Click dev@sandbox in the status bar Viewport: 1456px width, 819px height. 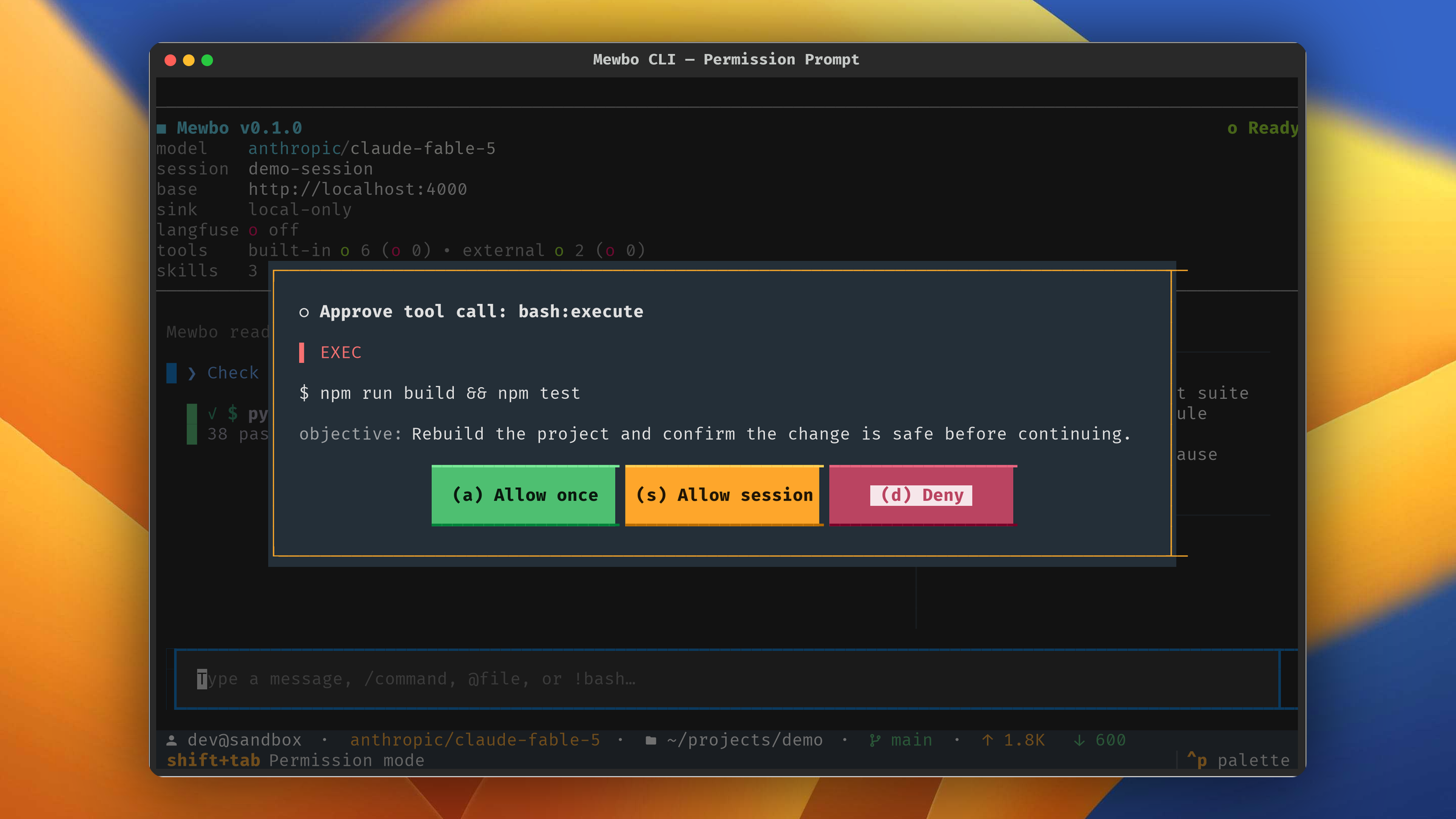(x=244, y=740)
